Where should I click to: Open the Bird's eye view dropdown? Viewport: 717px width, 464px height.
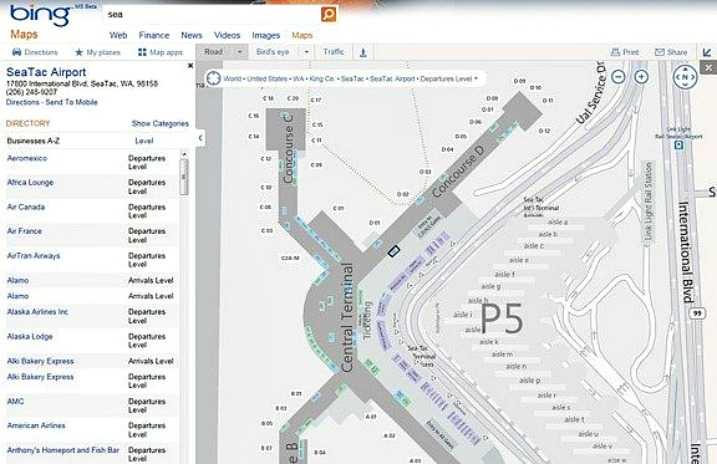coord(307,52)
